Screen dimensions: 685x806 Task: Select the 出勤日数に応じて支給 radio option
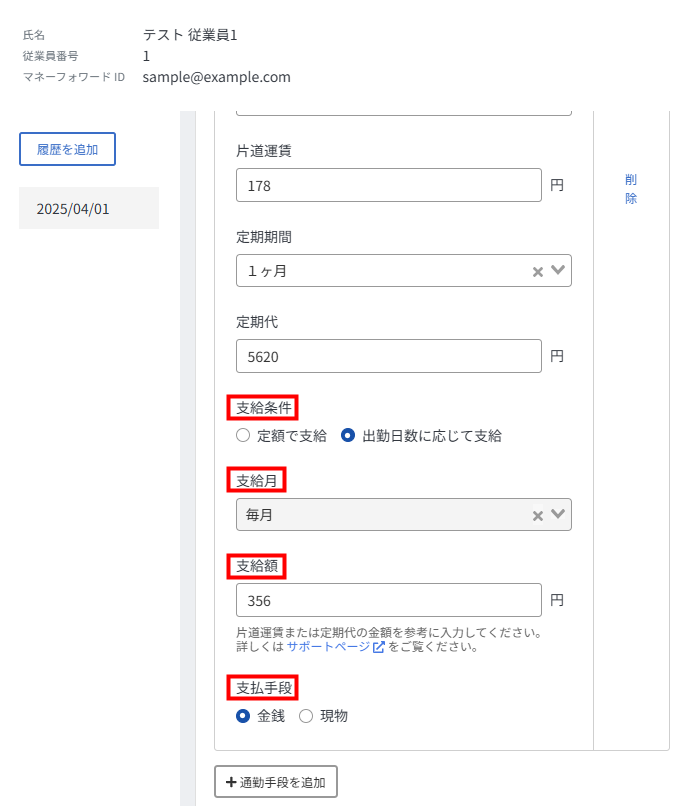click(348, 435)
